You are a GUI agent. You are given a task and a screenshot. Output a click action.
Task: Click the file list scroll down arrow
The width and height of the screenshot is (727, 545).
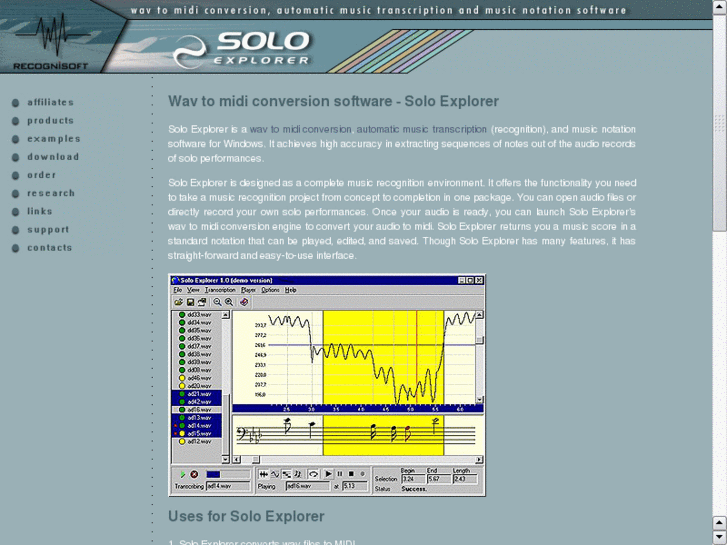pyautogui.click(x=225, y=459)
